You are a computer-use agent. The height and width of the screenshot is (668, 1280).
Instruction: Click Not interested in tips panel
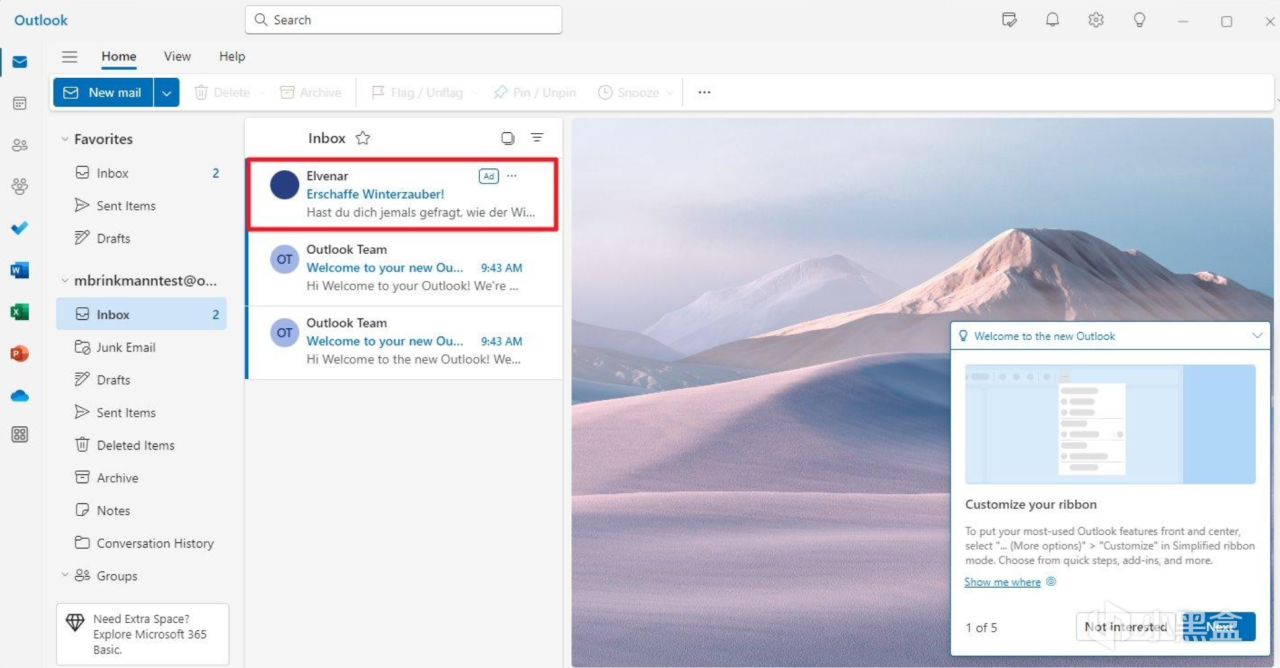pyautogui.click(x=1125, y=627)
